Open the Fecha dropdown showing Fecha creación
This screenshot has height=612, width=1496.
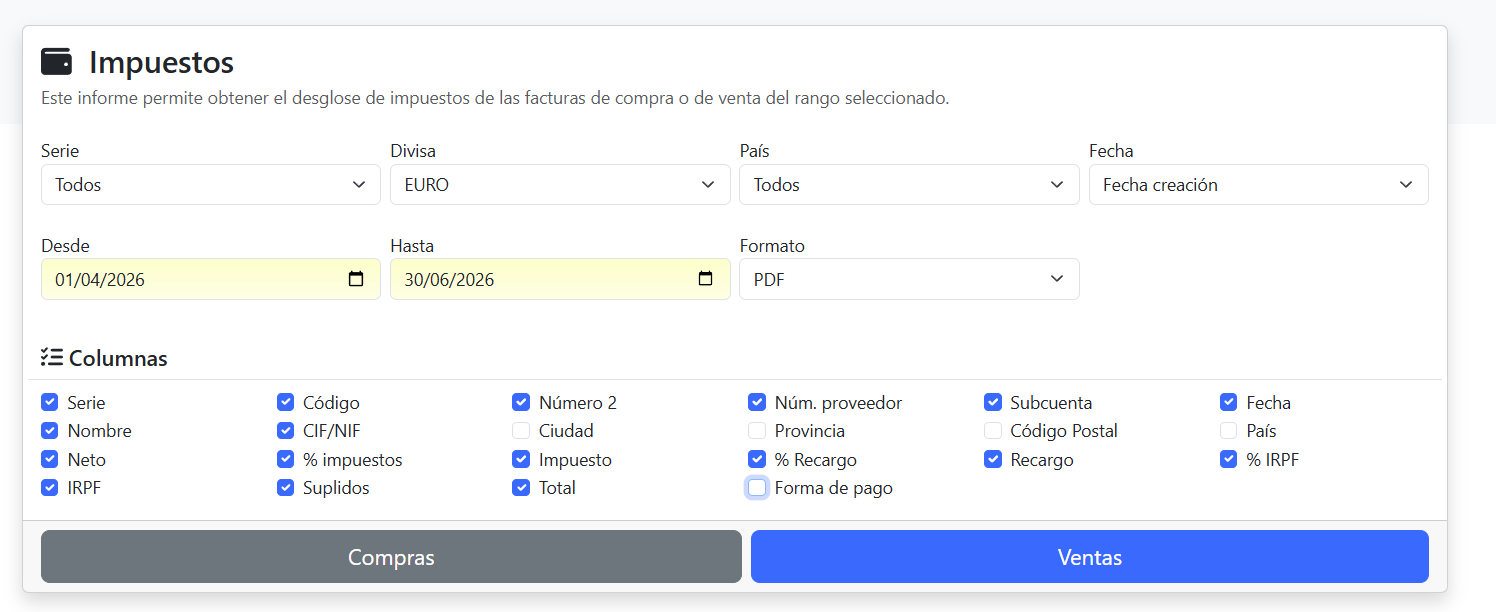[x=1259, y=184]
